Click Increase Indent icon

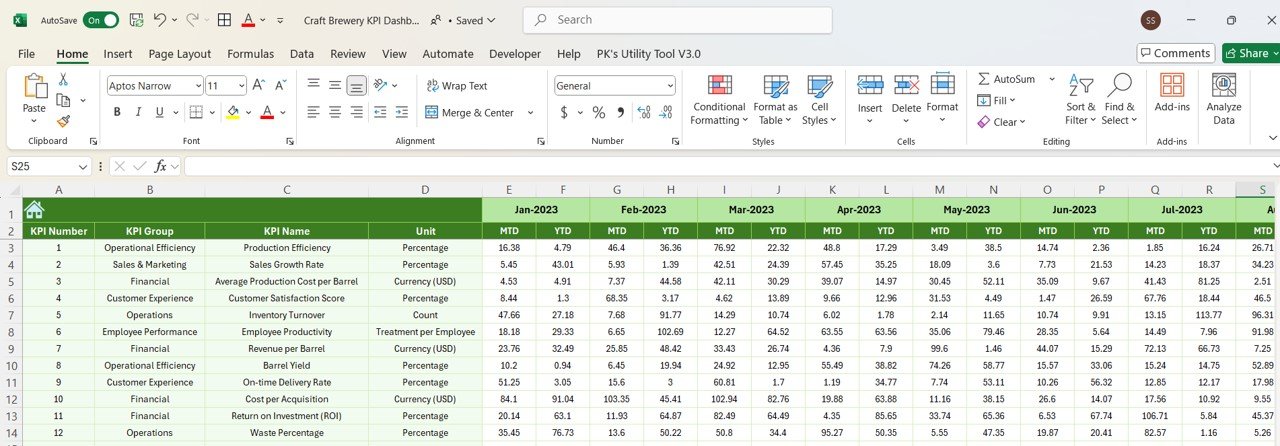404,112
